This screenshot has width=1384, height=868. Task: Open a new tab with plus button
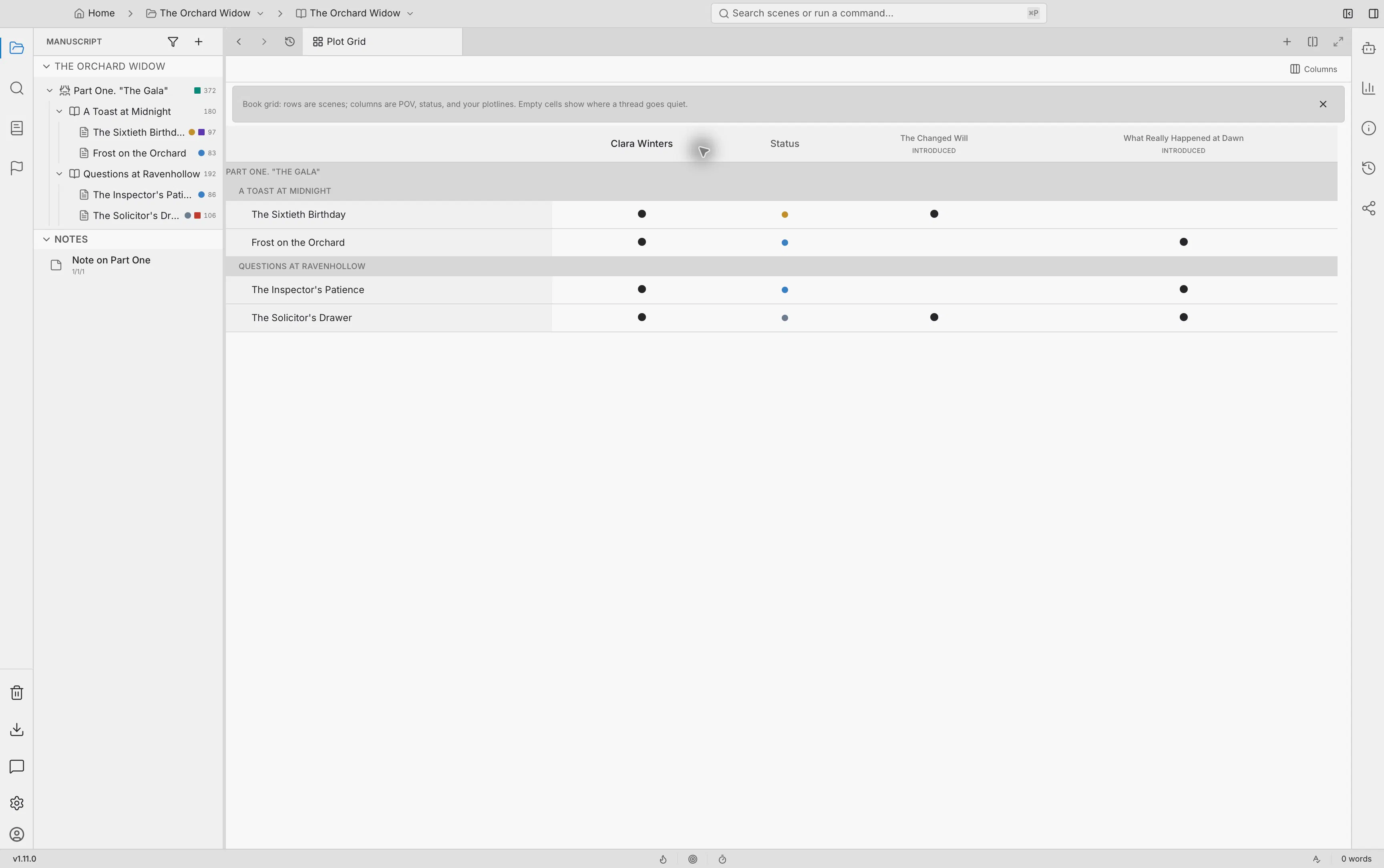coord(1287,41)
